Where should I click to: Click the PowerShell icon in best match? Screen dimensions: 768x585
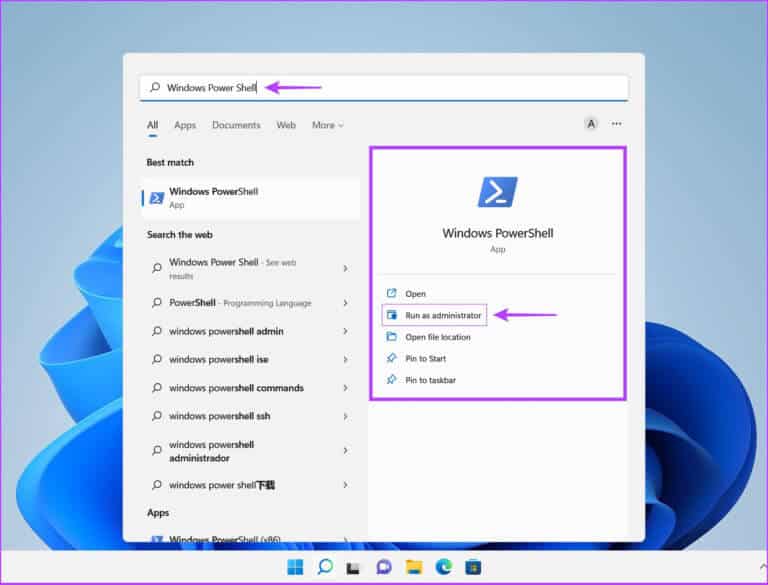[x=156, y=198]
